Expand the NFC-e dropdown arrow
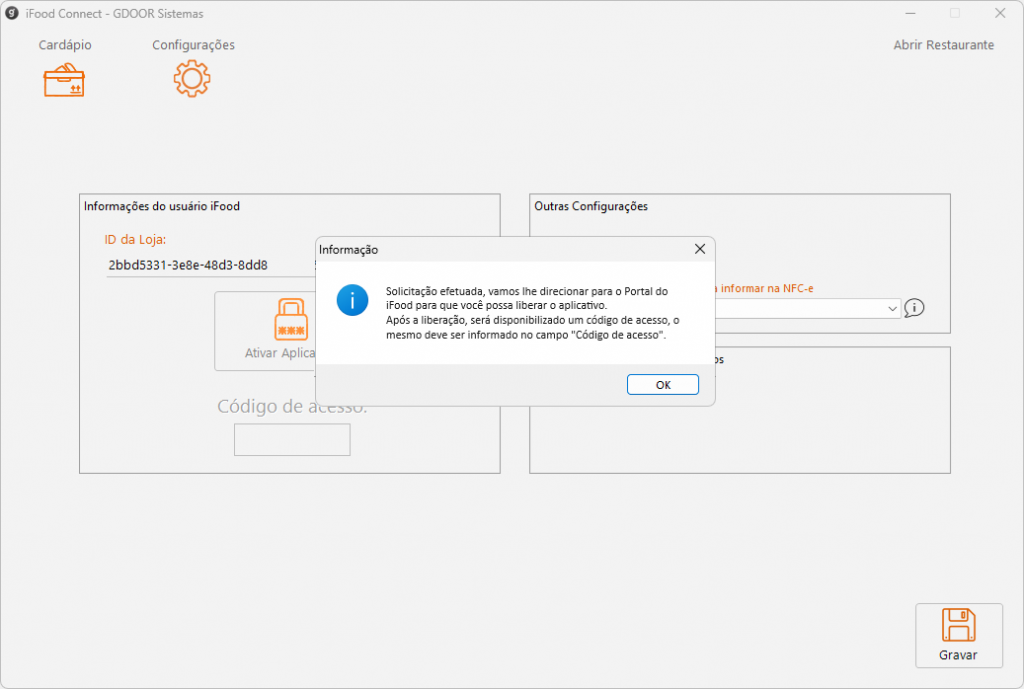This screenshot has height=689, width=1024. 892,308
